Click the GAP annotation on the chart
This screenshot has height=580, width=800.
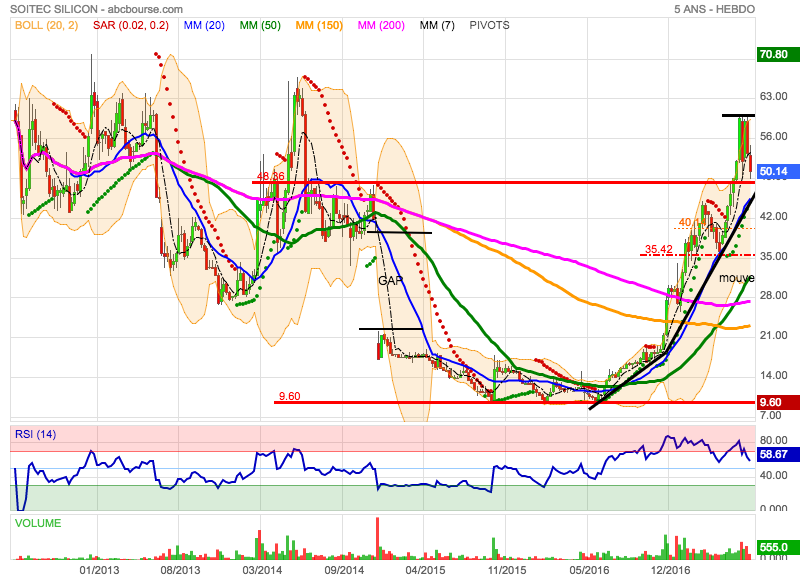[390, 281]
